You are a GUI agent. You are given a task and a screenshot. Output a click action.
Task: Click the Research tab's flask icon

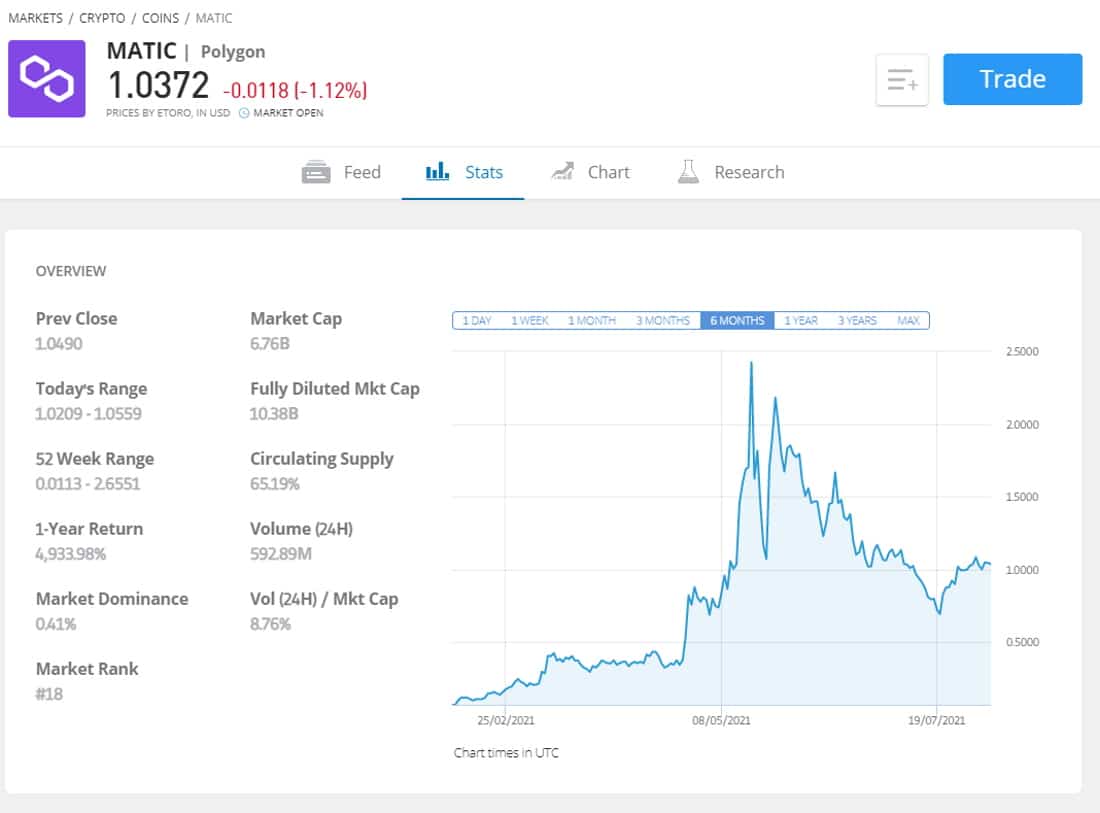[x=688, y=171]
